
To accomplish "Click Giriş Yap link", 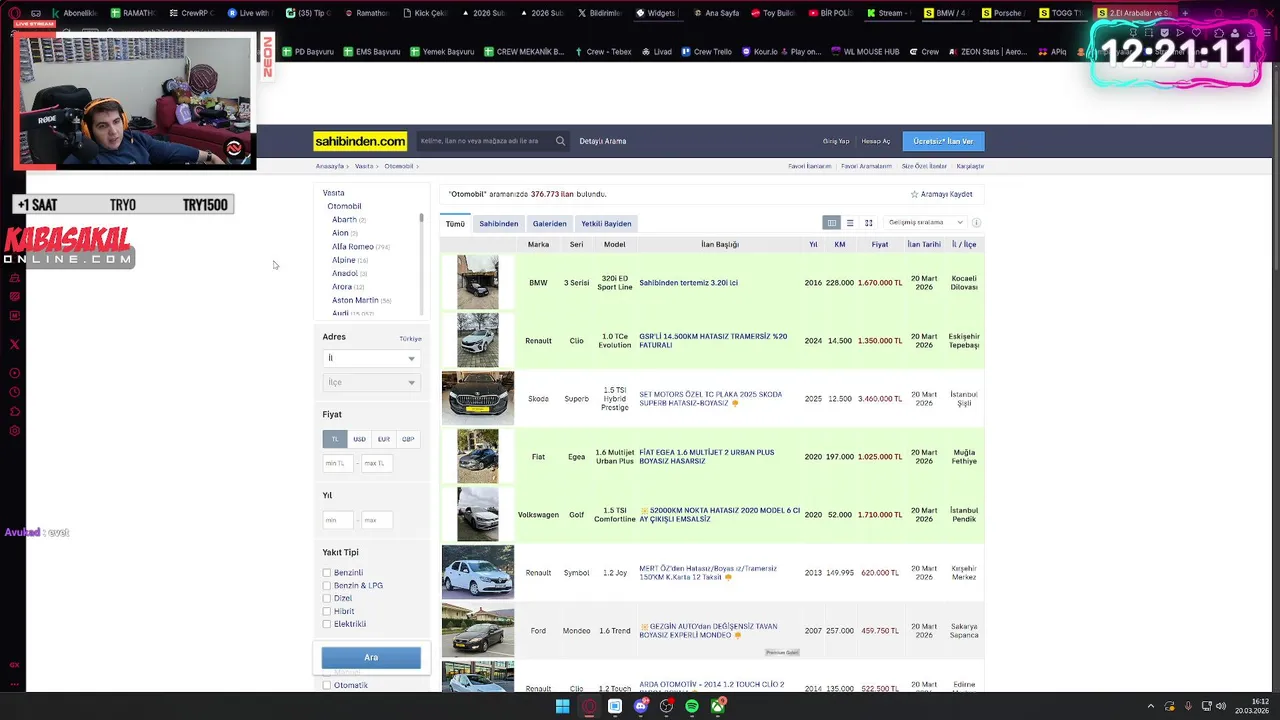I will (836, 141).
